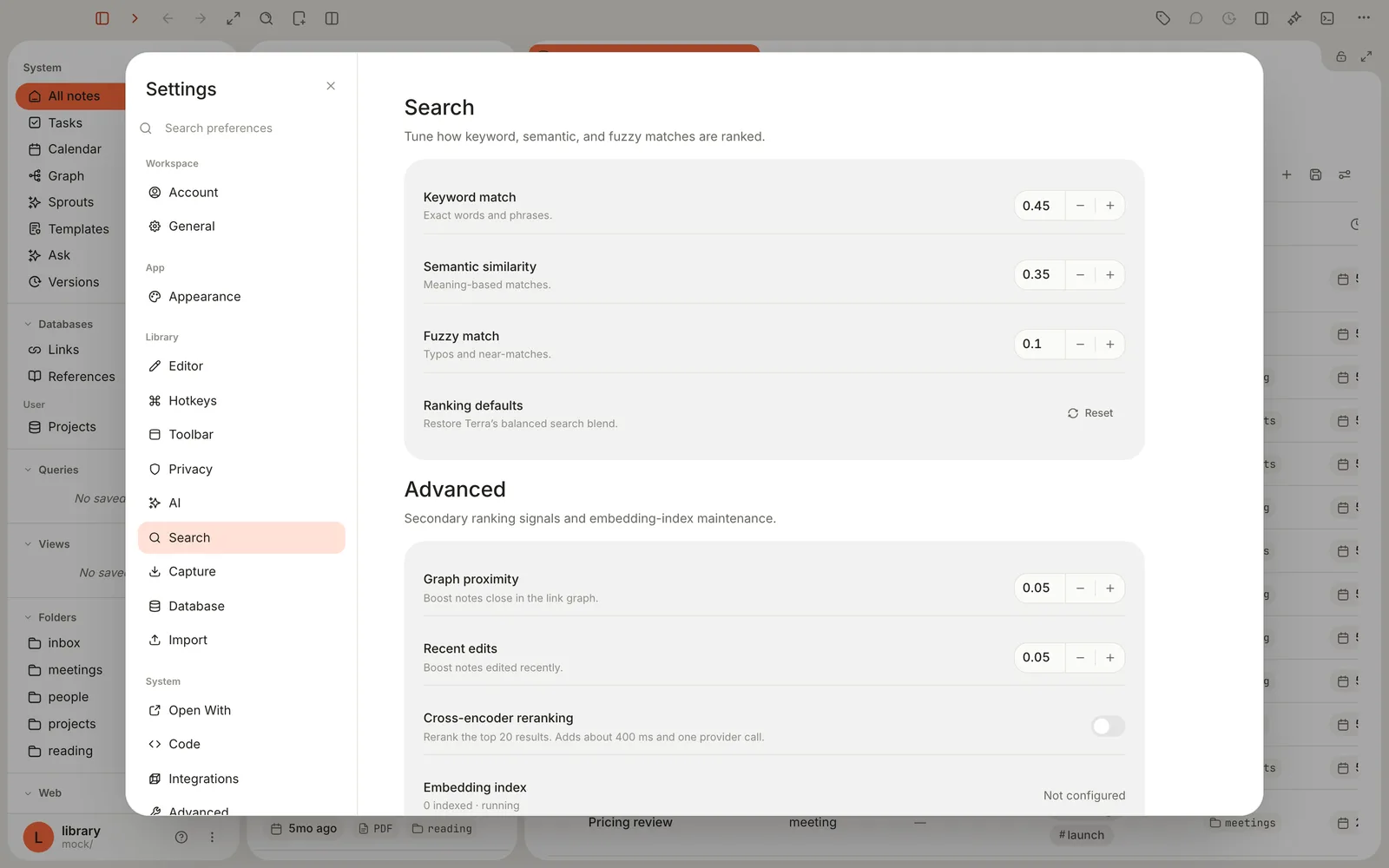1389x868 pixels.
Task: Reset ranking defaults
Action: [1090, 414]
